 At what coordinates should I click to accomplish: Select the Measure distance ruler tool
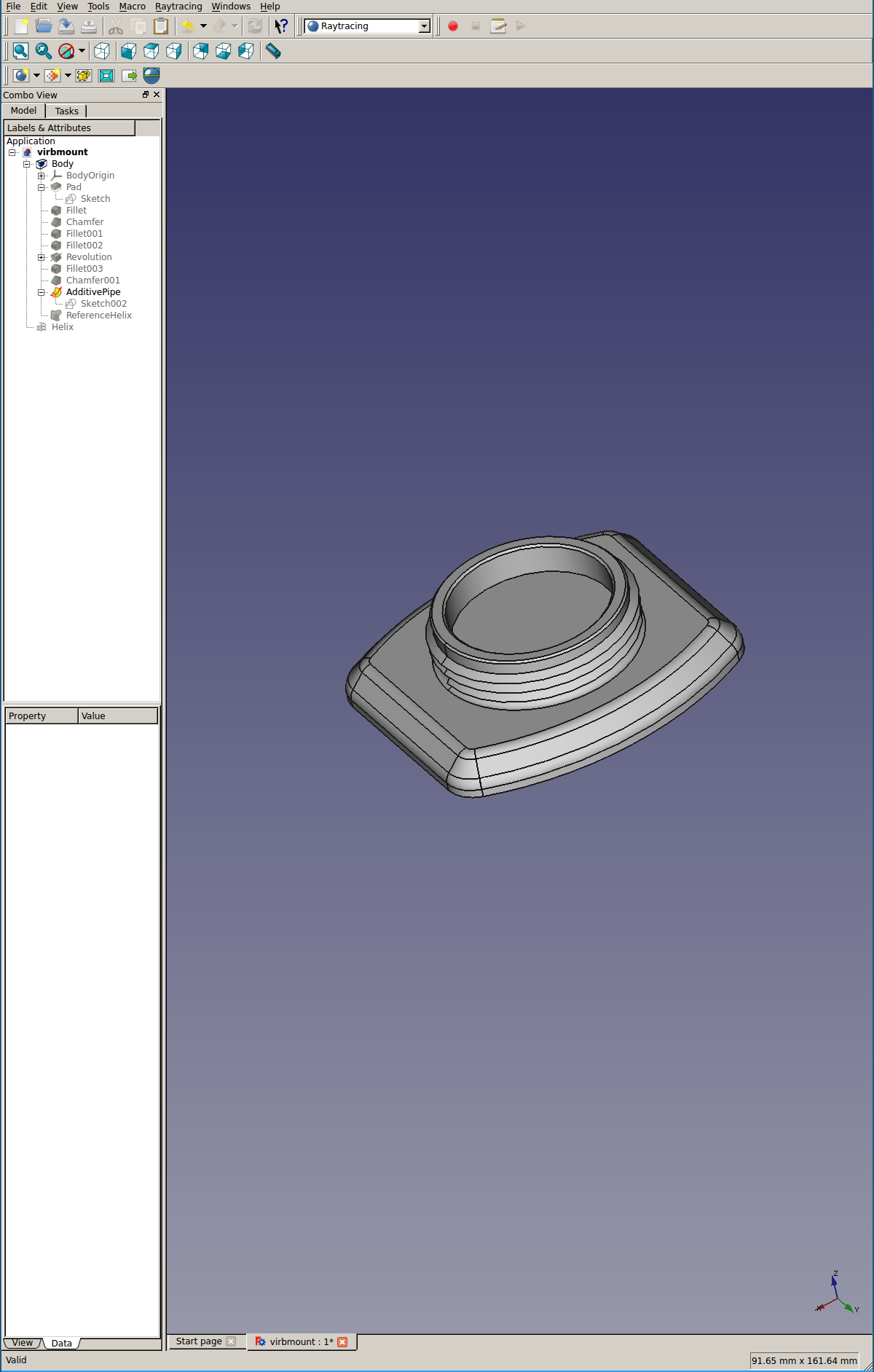[273, 51]
